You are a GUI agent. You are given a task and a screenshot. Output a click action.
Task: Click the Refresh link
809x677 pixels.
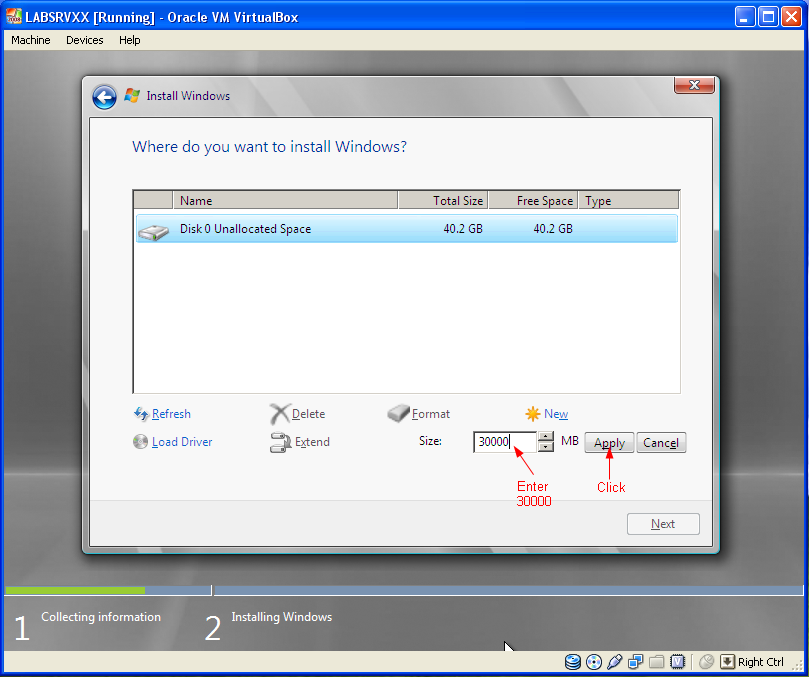162,414
